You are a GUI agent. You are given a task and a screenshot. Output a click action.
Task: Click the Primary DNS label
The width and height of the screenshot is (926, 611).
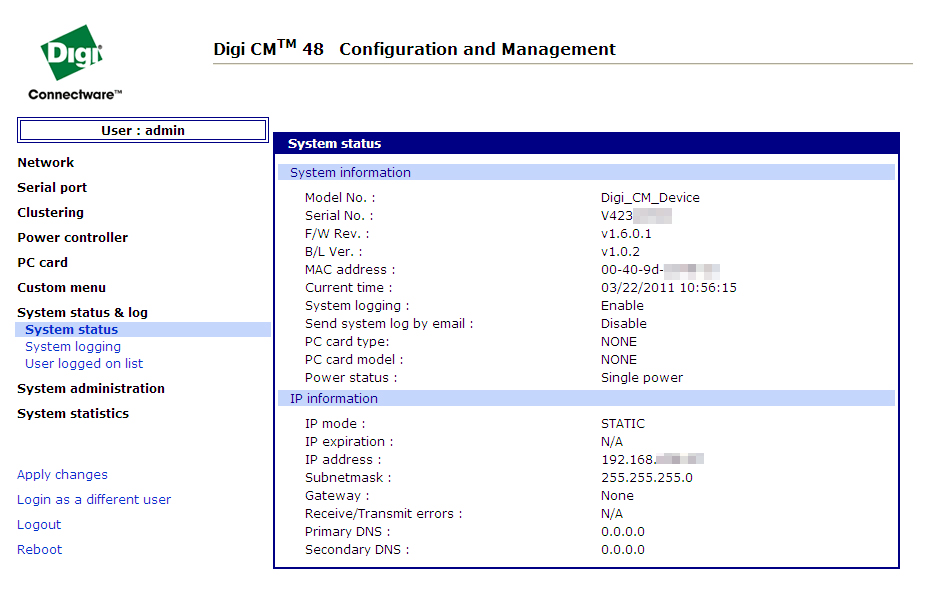tap(347, 532)
